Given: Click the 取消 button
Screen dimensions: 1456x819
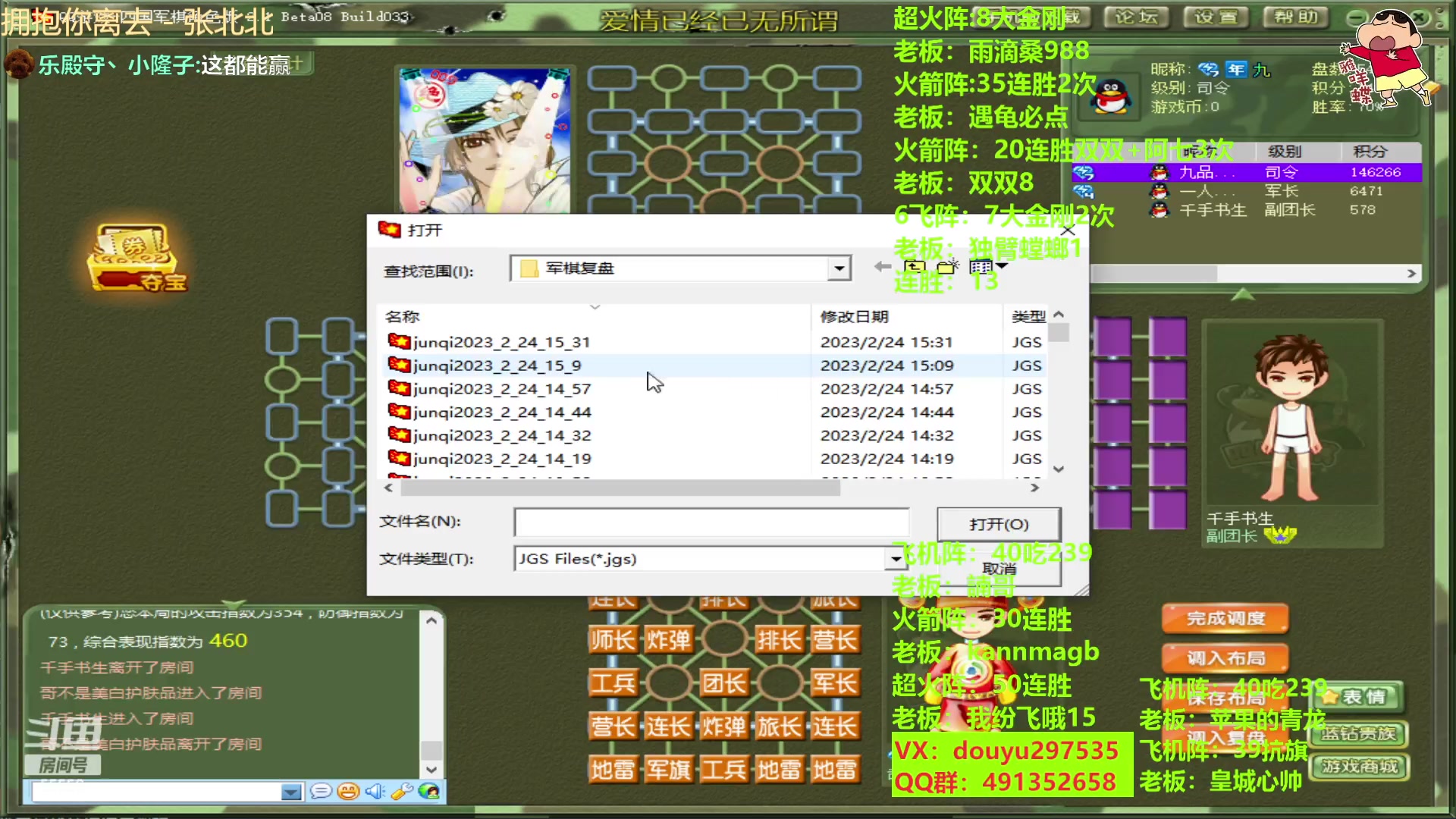Looking at the screenshot, I should [999, 569].
